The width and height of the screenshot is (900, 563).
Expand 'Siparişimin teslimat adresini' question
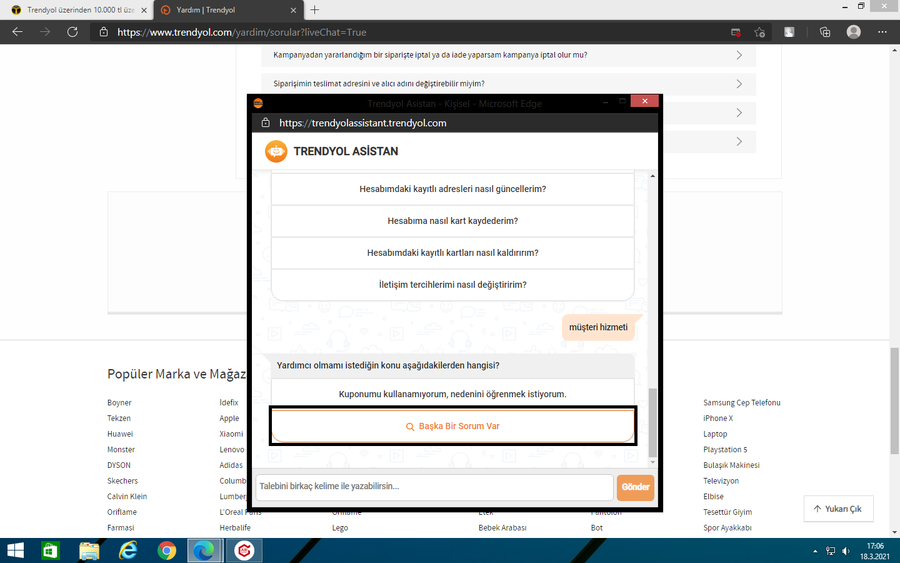point(508,84)
